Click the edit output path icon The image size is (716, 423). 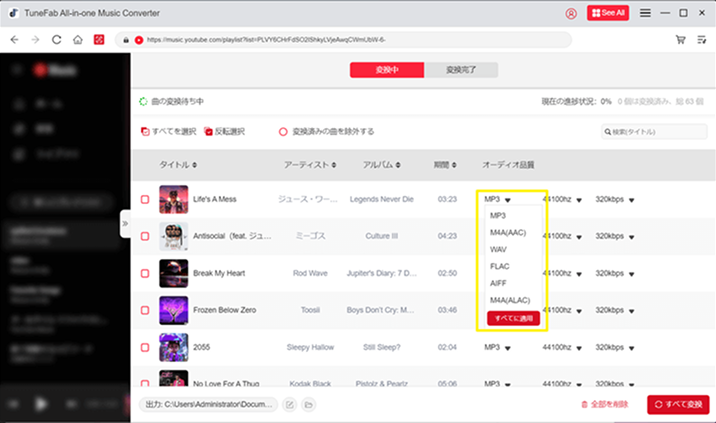click(x=290, y=404)
